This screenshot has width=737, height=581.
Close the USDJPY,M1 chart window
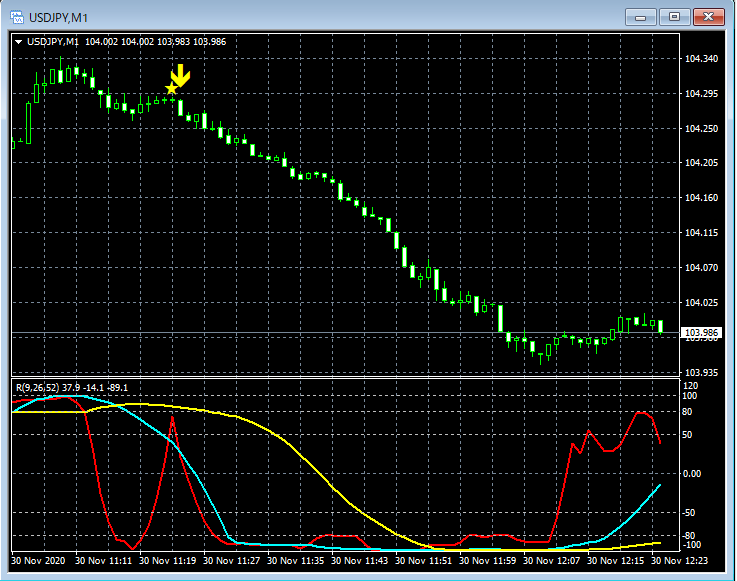coord(709,17)
